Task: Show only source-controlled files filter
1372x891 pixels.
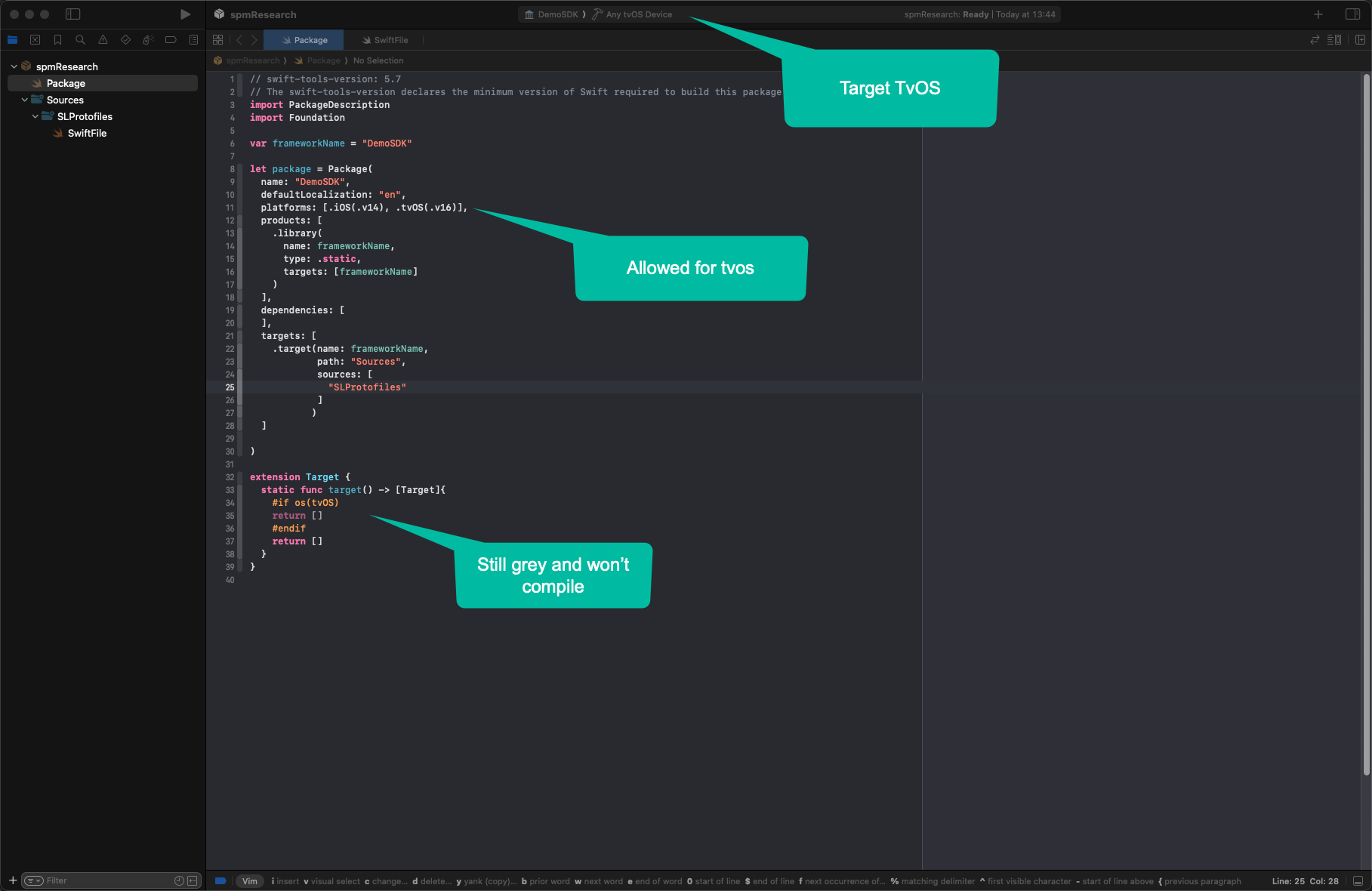Action: 193,880
